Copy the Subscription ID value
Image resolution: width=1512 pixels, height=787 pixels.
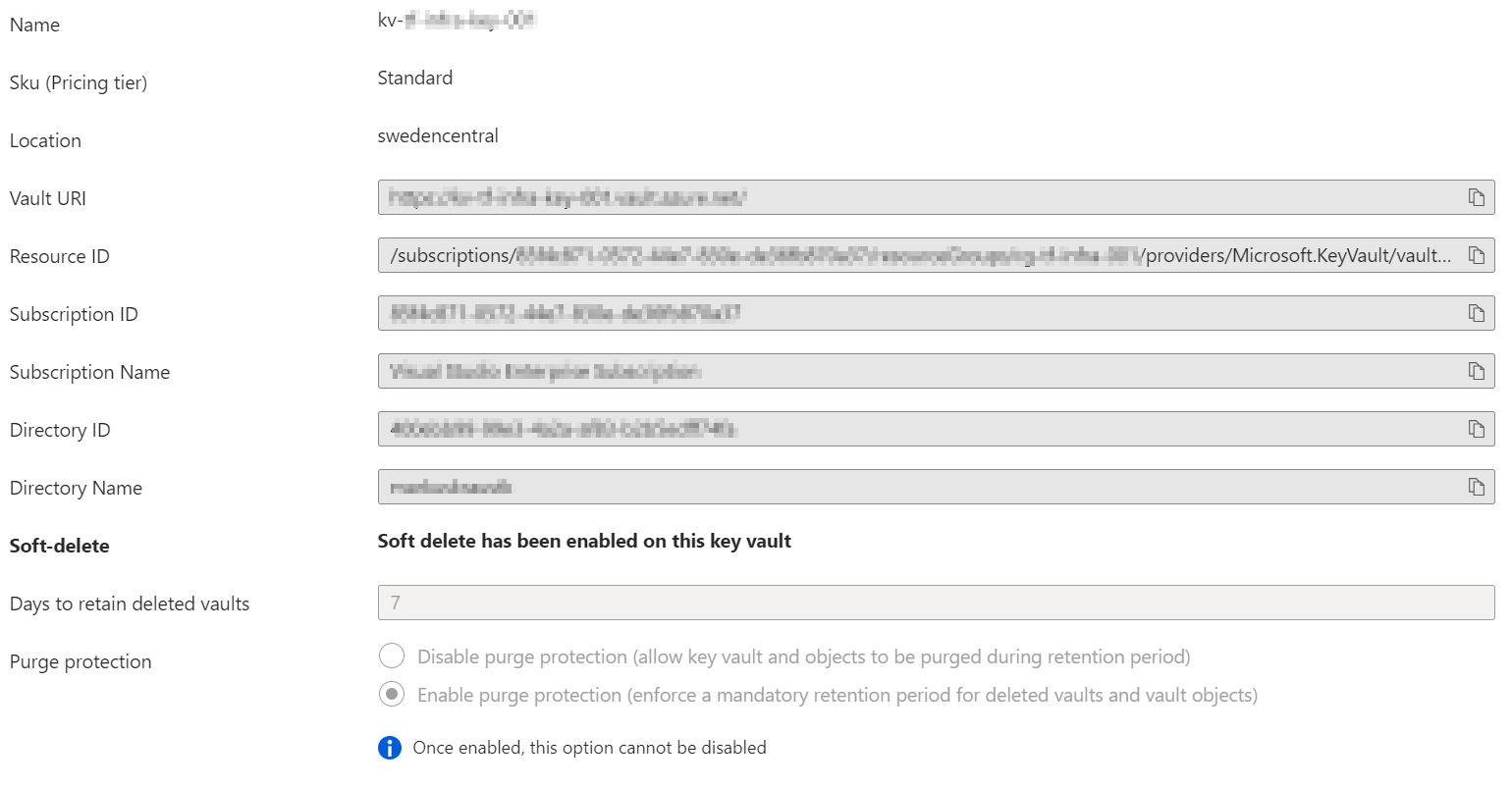(x=1476, y=313)
